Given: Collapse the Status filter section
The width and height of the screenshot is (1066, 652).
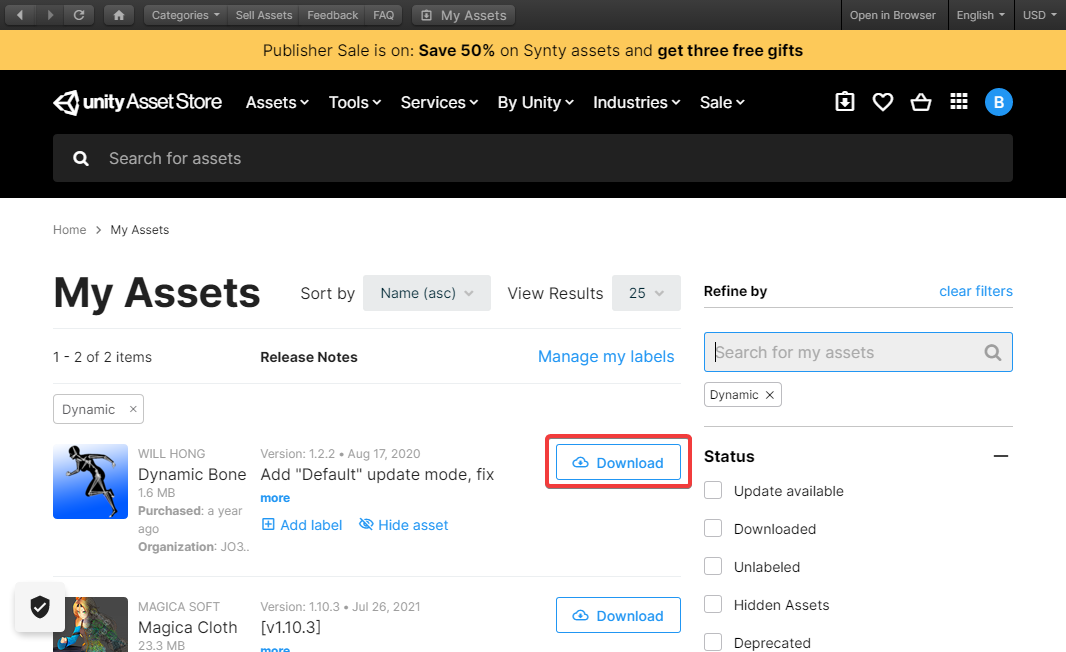Looking at the screenshot, I should [x=1001, y=456].
